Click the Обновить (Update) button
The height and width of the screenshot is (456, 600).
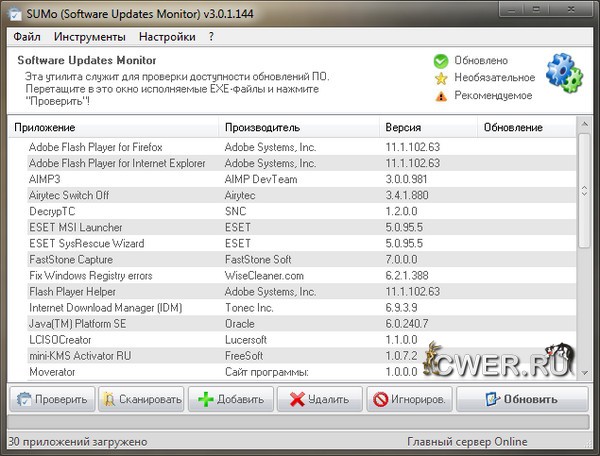click(522, 399)
